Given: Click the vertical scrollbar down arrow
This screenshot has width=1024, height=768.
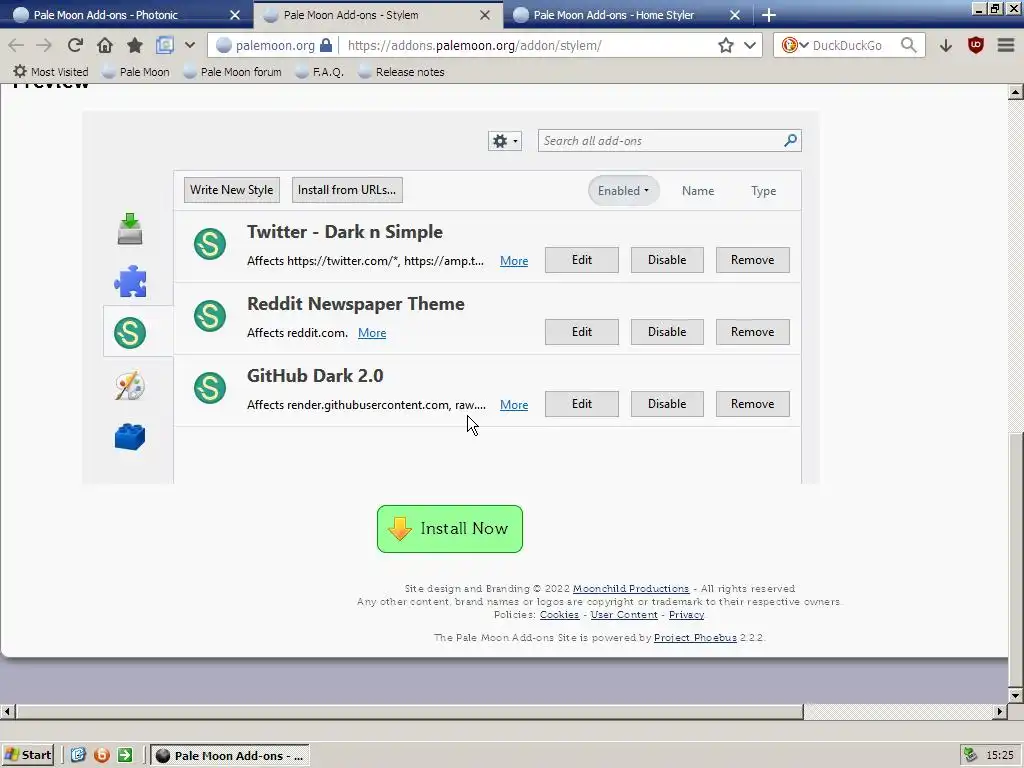Looking at the screenshot, I should [1016, 695].
